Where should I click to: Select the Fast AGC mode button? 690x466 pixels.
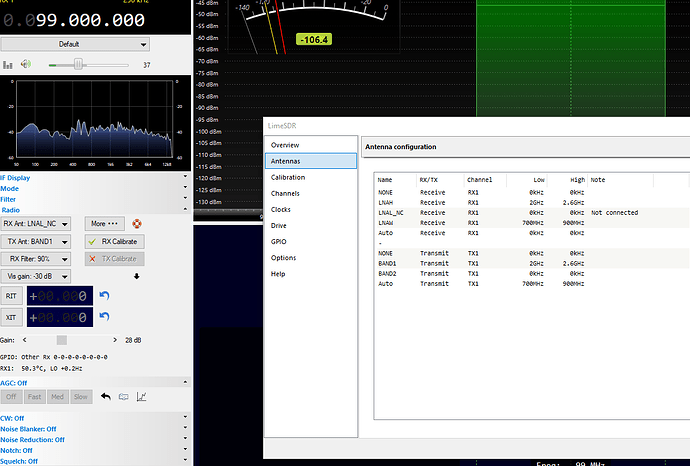pyautogui.click(x=36, y=396)
